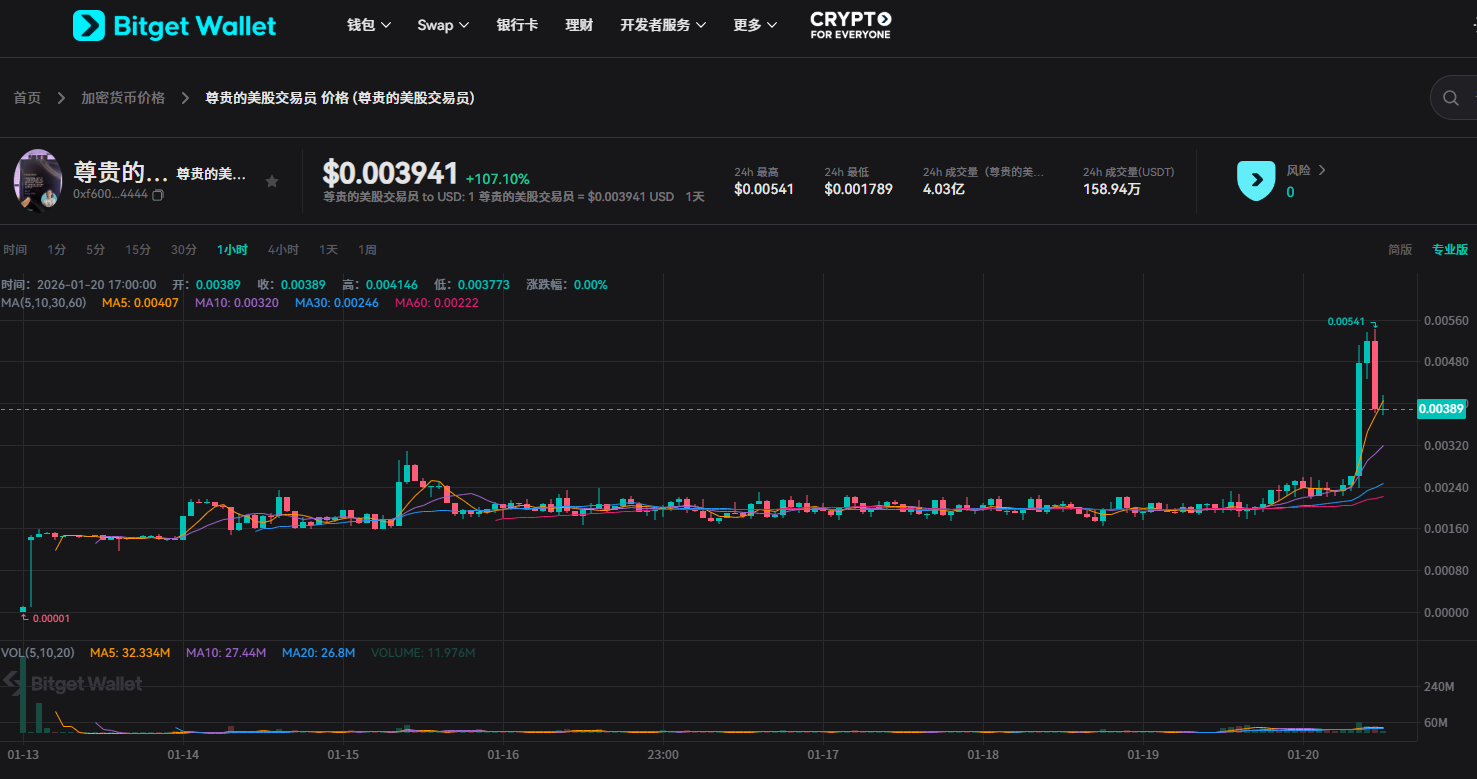Image resolution: width=1477 pixels, height=779 pixels.
Task: Enable 专业版 professional chart mode
Action: point(1450,249)
